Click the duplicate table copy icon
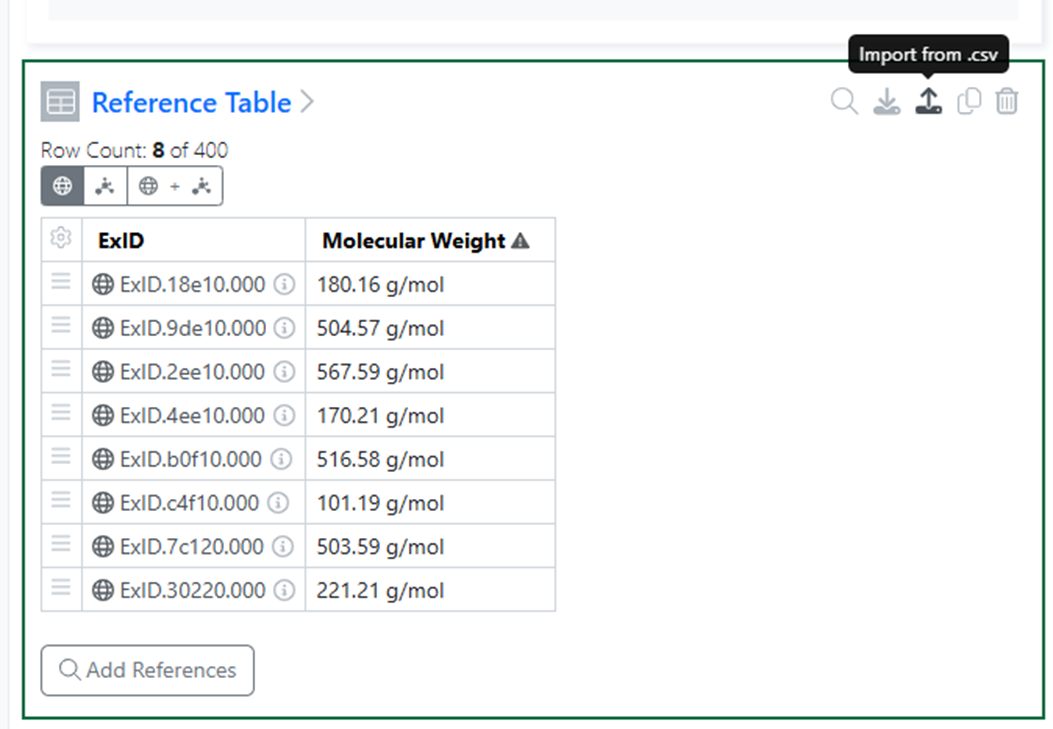Screen dimensions: 1053x729 point(969,101)
